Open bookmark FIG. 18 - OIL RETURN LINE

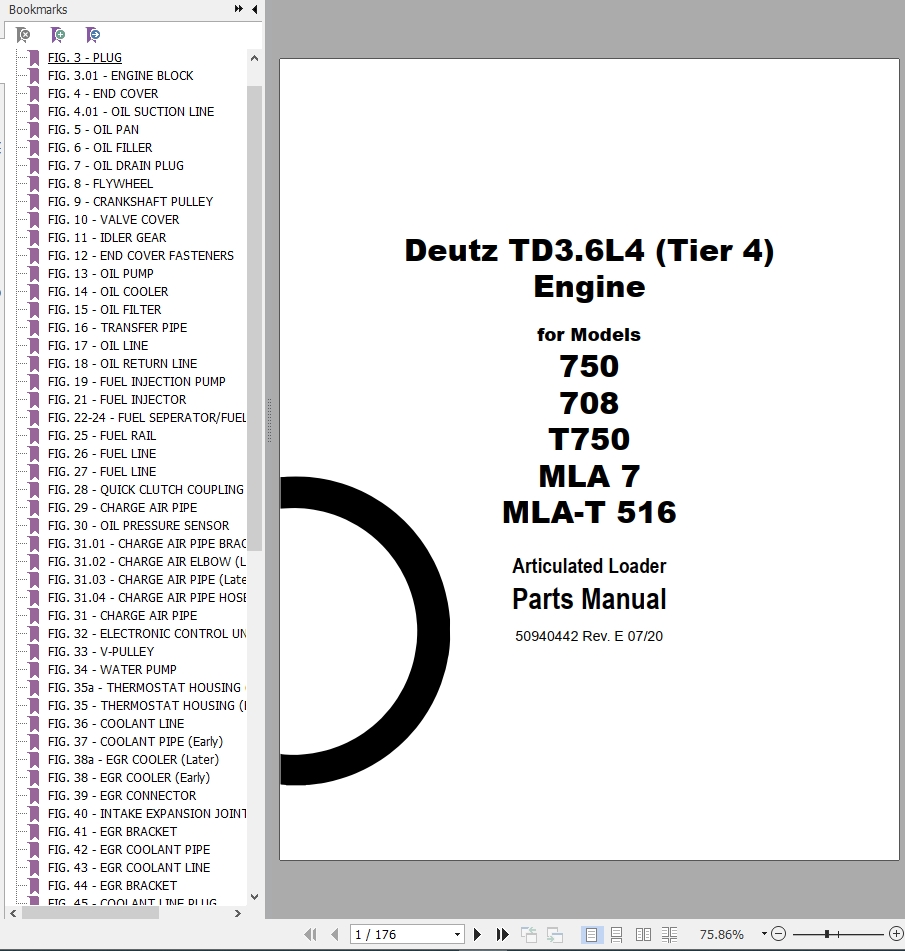pyautogui.click(x=123, y=364)
